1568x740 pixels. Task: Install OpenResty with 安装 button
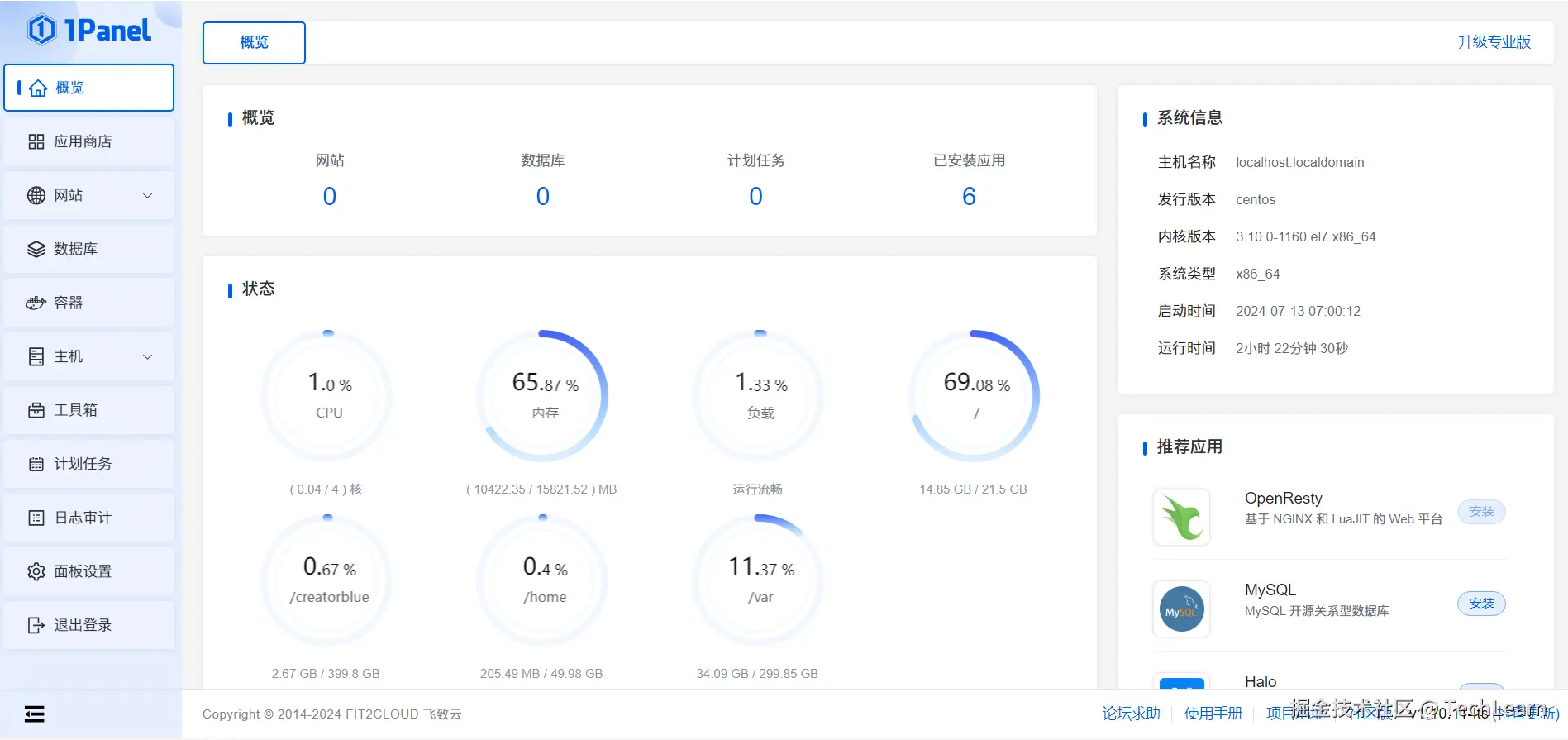pyautogui.click(x=1481, y=512)
